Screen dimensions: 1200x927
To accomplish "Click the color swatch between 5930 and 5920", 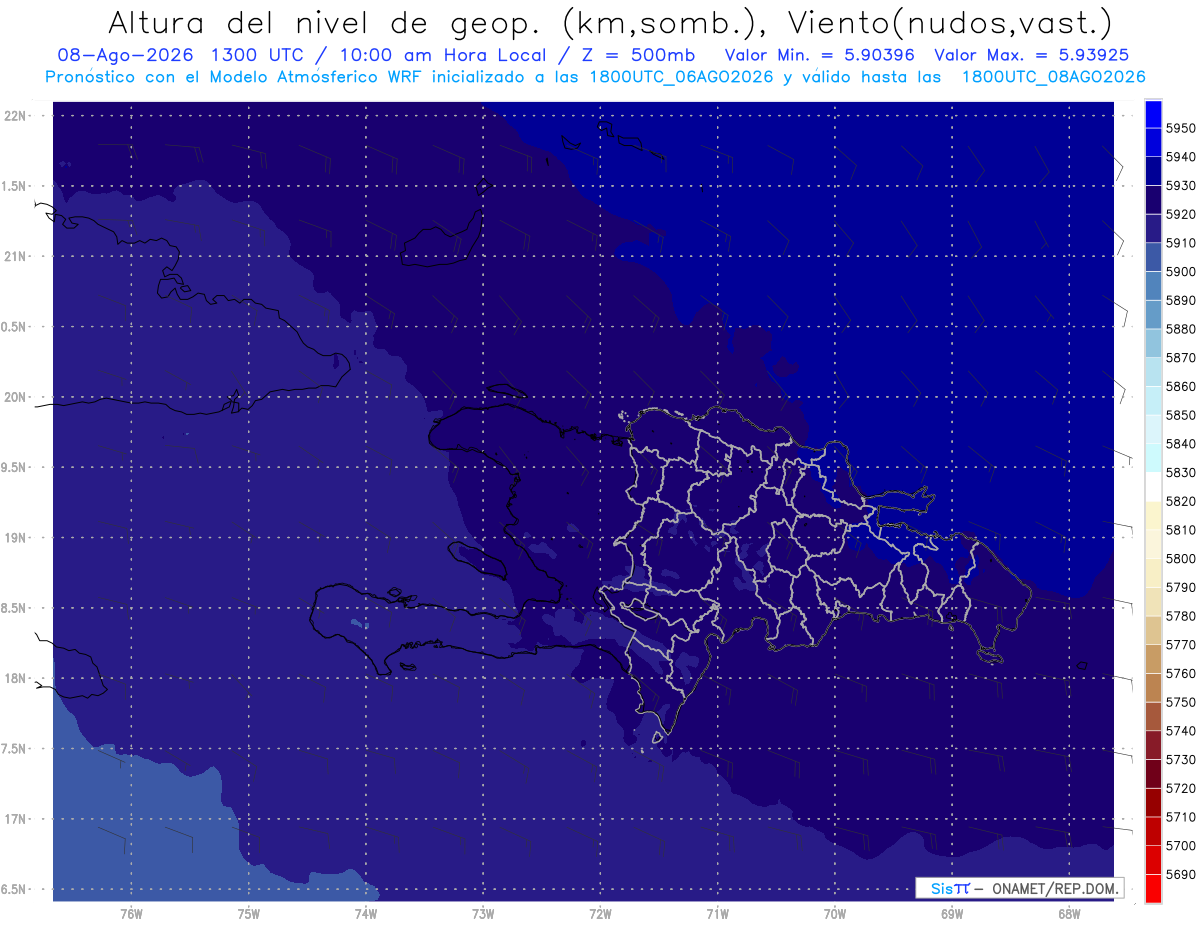I will click(1153, 199).
